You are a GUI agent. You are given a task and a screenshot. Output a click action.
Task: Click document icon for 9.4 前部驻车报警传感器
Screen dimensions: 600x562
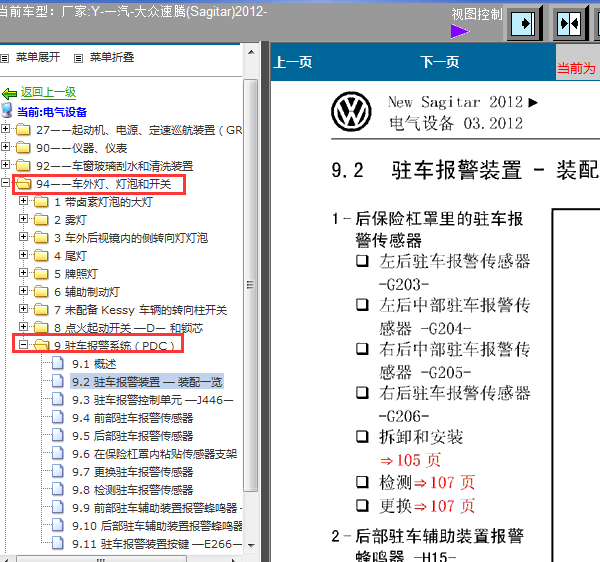(58, 417)
